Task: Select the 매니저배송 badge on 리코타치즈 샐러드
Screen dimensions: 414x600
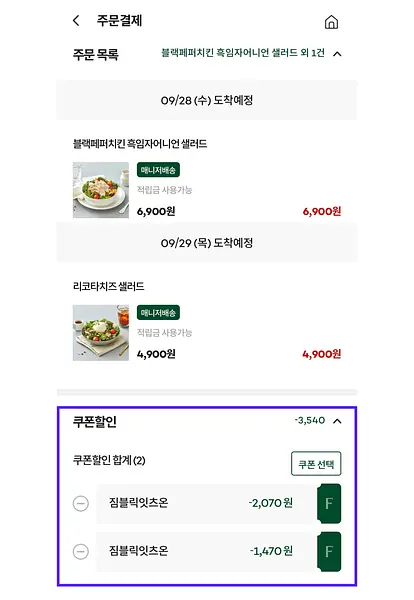Action: pos(158,313)
